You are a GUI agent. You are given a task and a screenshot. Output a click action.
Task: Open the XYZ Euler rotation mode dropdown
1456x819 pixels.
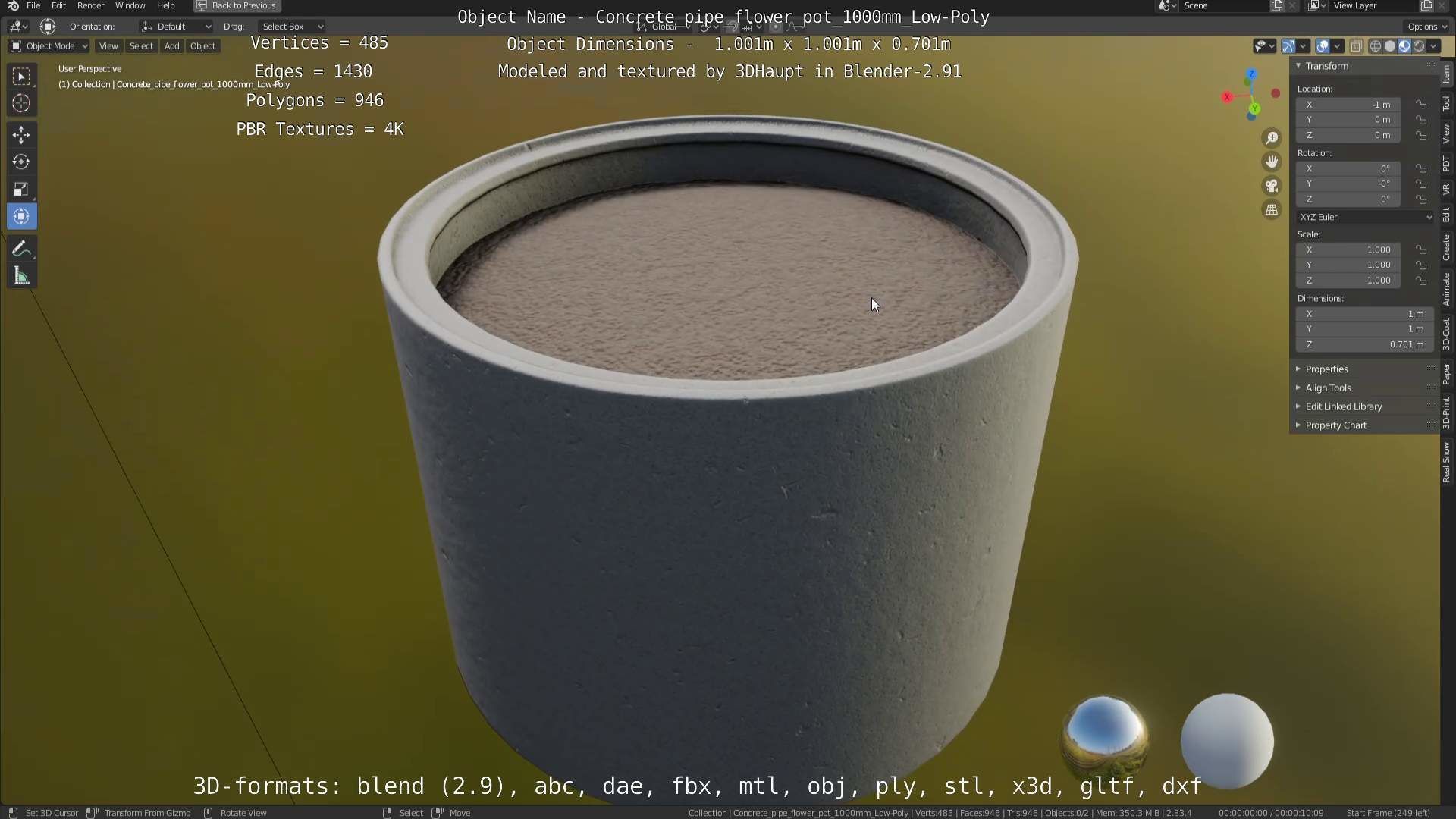point(1365,217)
